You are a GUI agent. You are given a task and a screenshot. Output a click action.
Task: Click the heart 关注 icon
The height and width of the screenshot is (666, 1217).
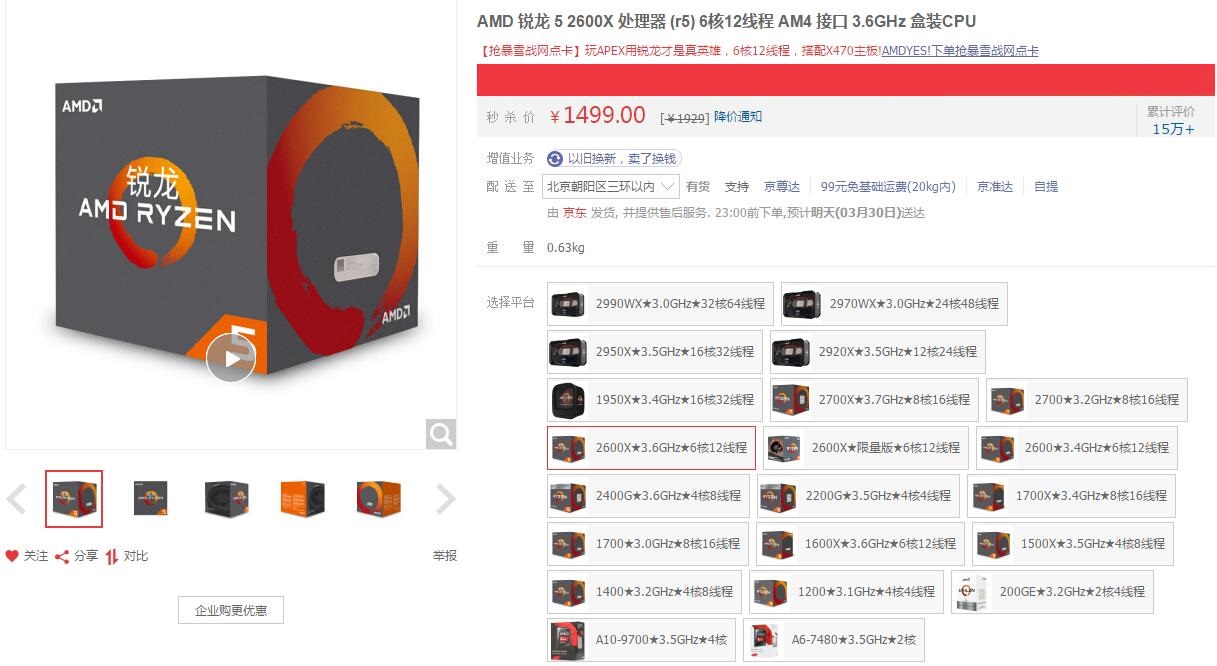[x=12, y=556]
